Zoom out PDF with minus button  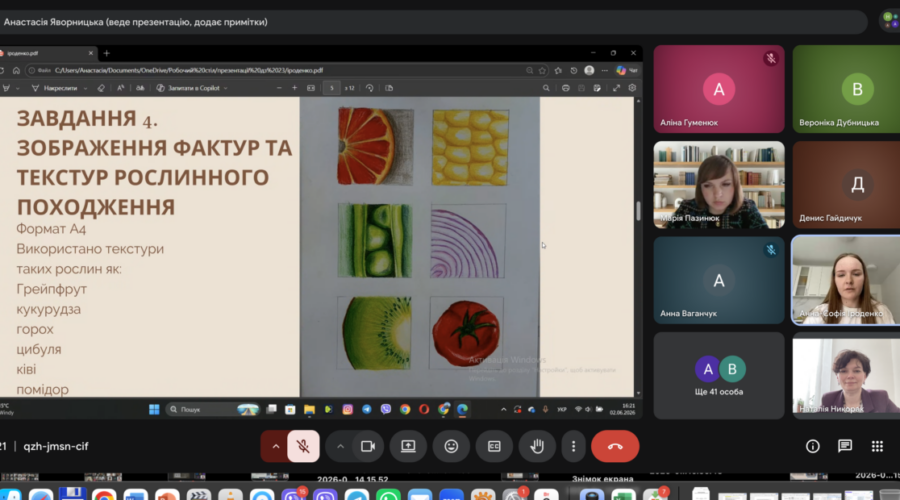click(279, 88)
